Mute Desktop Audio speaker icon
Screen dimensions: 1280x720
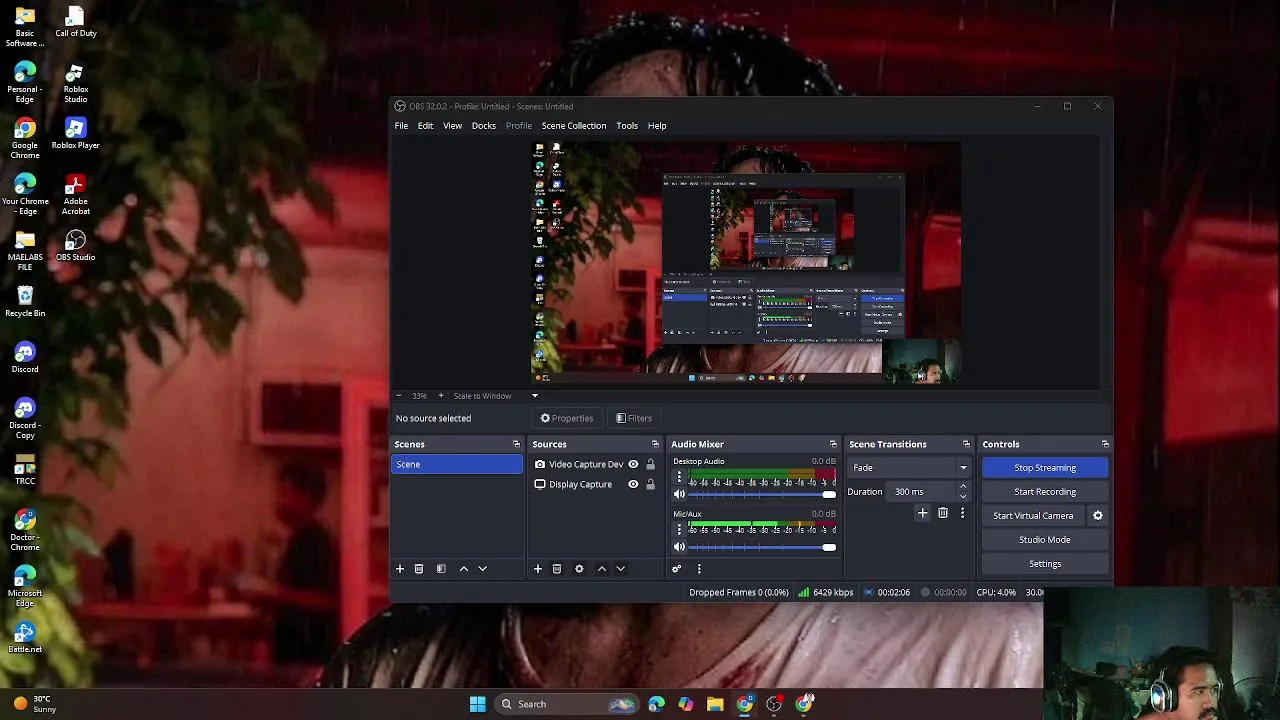[680, 494]
